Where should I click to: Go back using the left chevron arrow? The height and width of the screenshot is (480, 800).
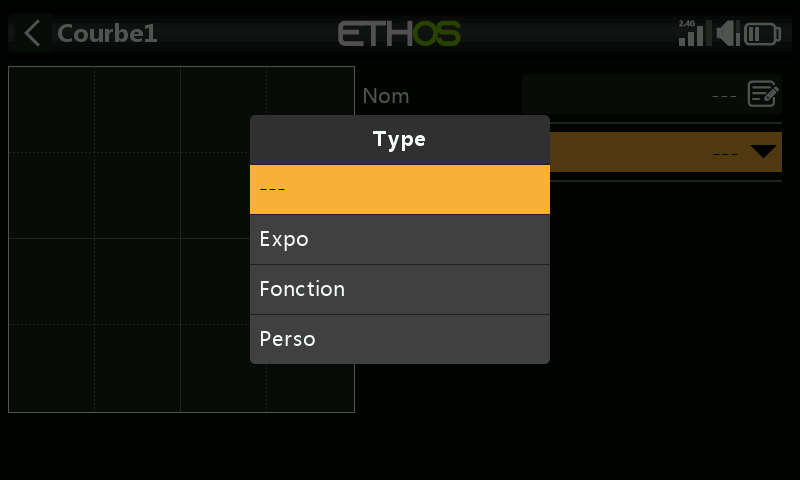tap(32, 34)
